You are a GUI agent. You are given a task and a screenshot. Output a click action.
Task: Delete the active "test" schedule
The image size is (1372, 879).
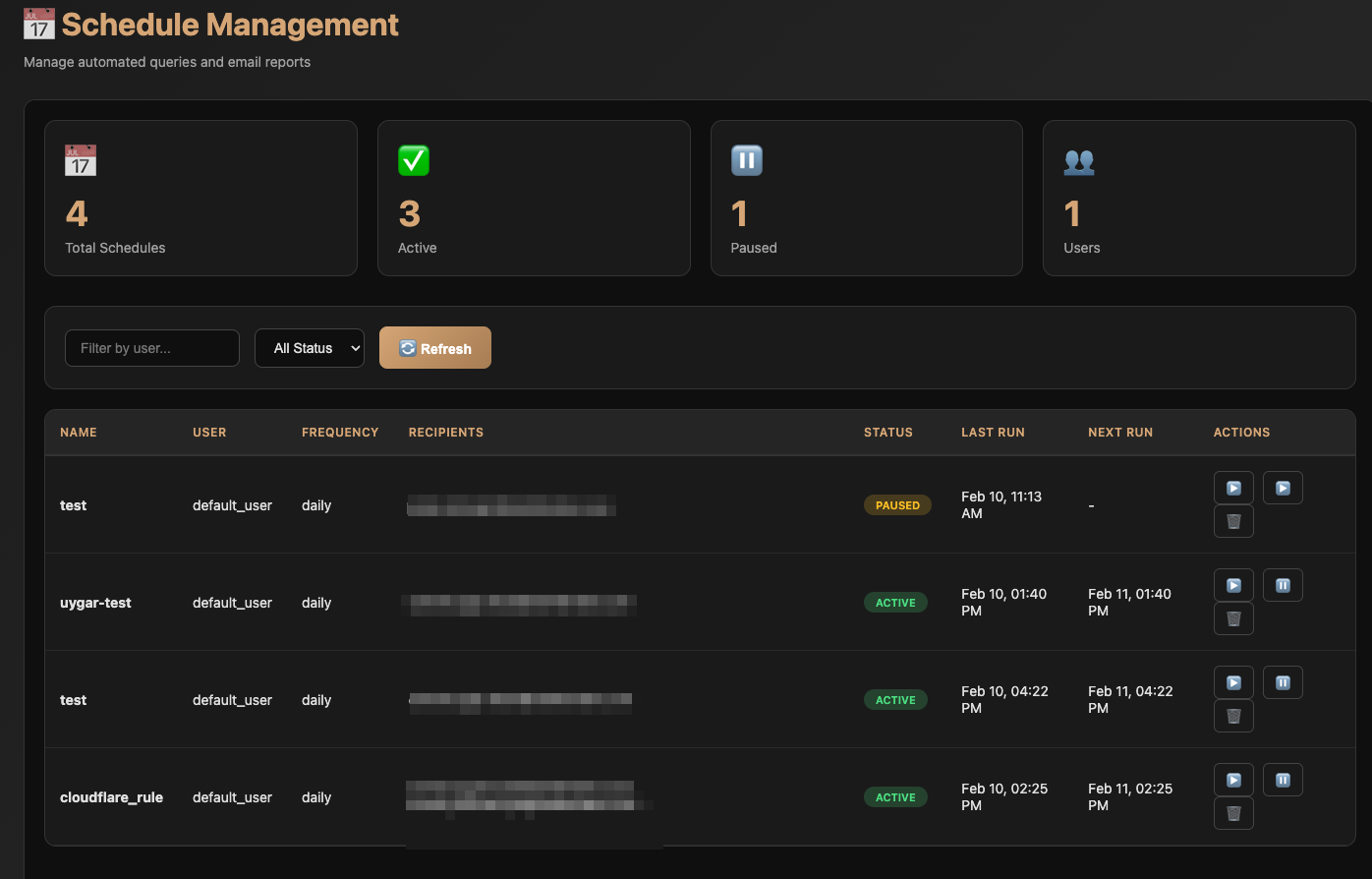click(x=1233, y=716)
